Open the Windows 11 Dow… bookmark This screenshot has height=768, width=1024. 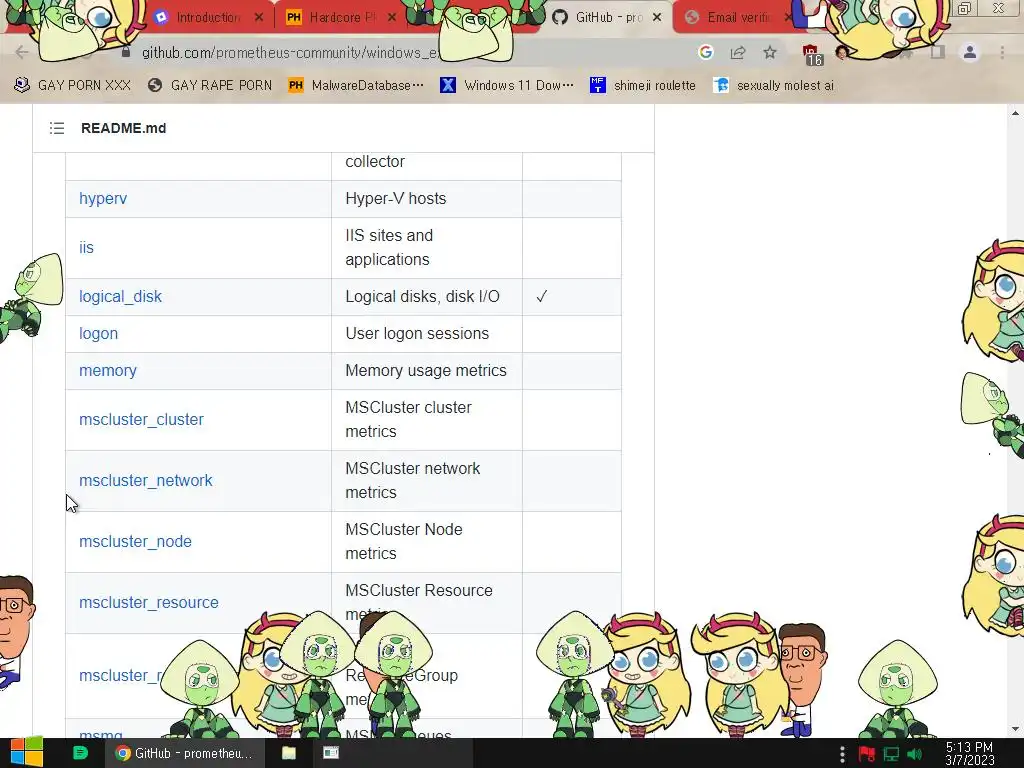tap(507, 85)
